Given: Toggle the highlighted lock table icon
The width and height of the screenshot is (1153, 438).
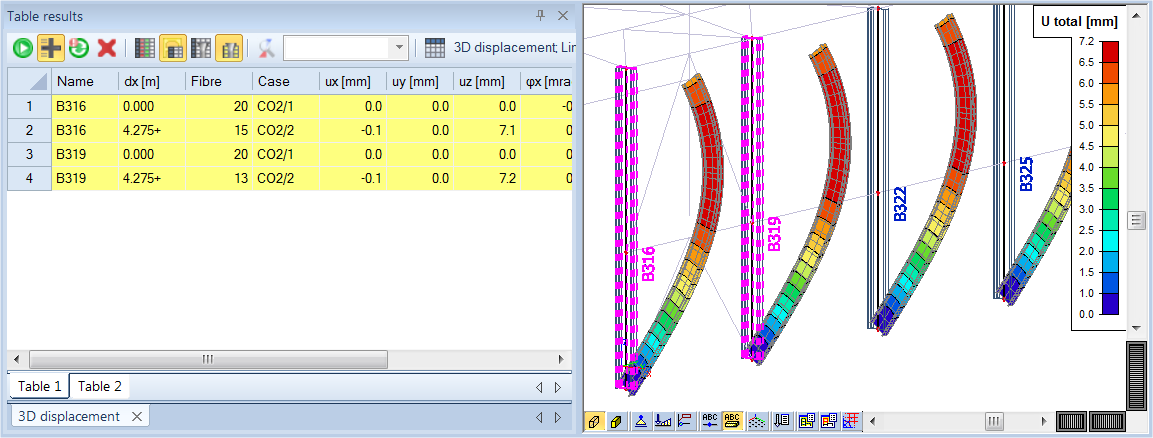Looking at the screenshot, I should pos(172,48).
